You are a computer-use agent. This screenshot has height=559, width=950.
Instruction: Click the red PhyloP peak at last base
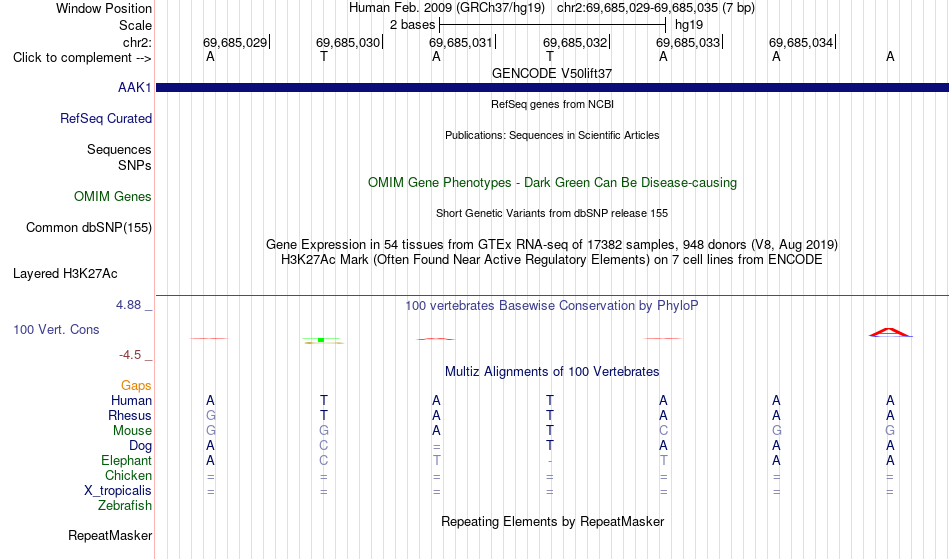coord(889,332)
